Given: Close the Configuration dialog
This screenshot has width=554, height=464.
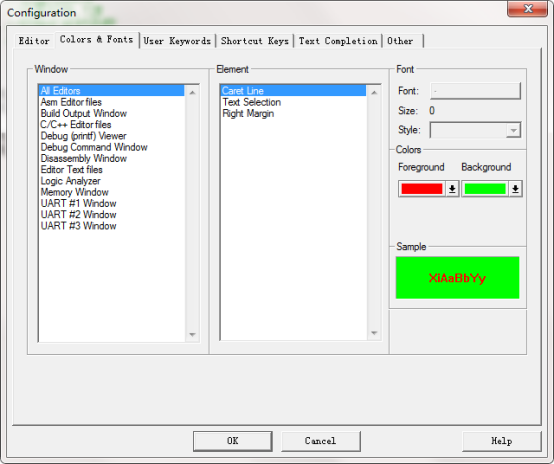Looking at the screenshot, I should [x=527, y=8].
